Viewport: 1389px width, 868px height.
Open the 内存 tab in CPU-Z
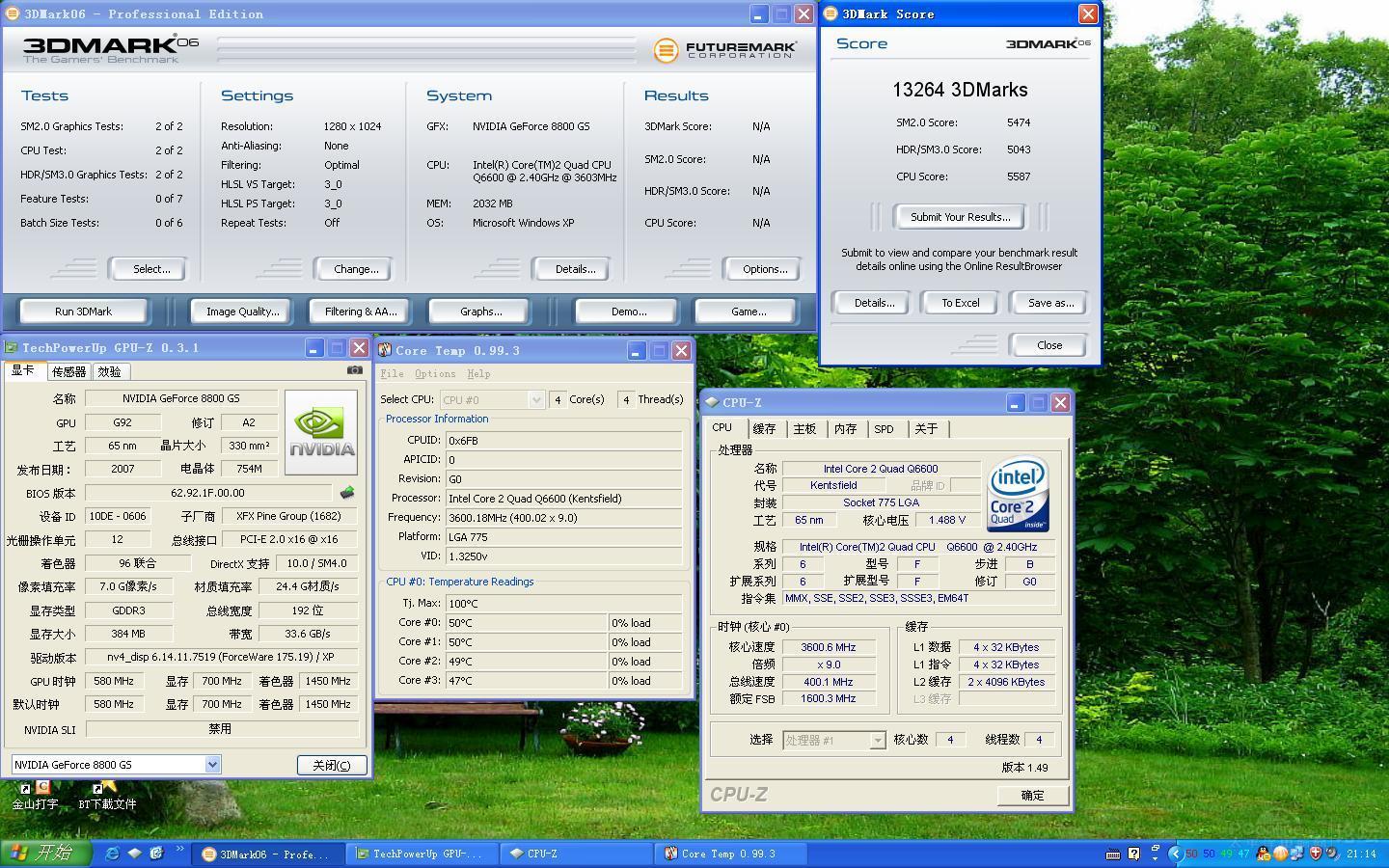click(x=845, y=429)
